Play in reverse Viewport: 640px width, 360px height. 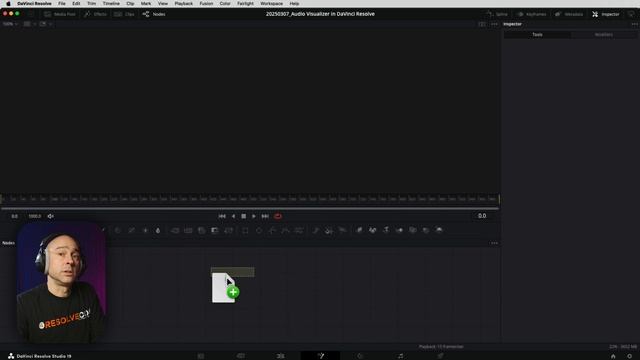(x=233, y=216)
